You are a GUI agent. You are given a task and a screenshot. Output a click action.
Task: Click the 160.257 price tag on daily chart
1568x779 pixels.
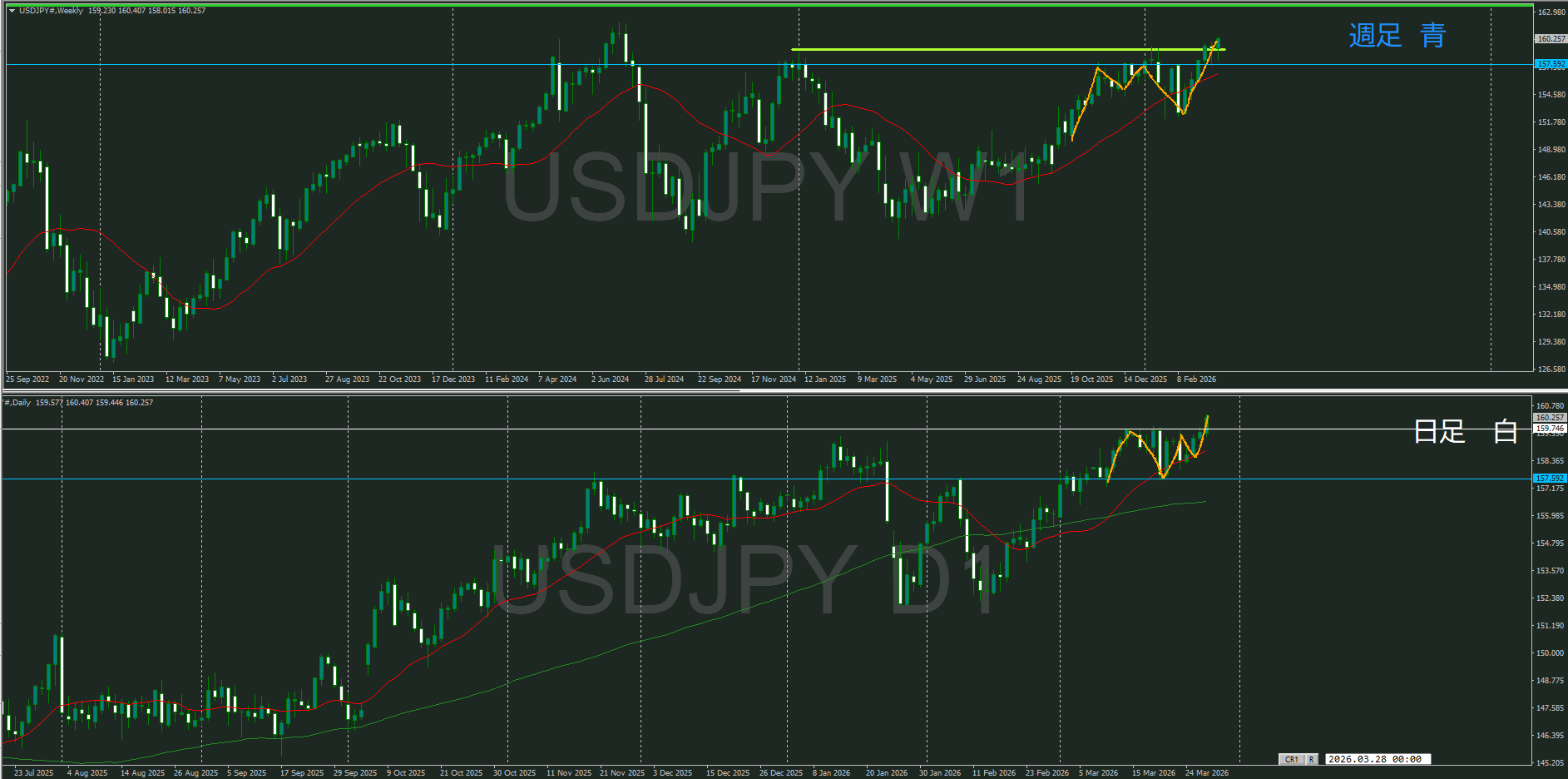tap(1550, 418)
